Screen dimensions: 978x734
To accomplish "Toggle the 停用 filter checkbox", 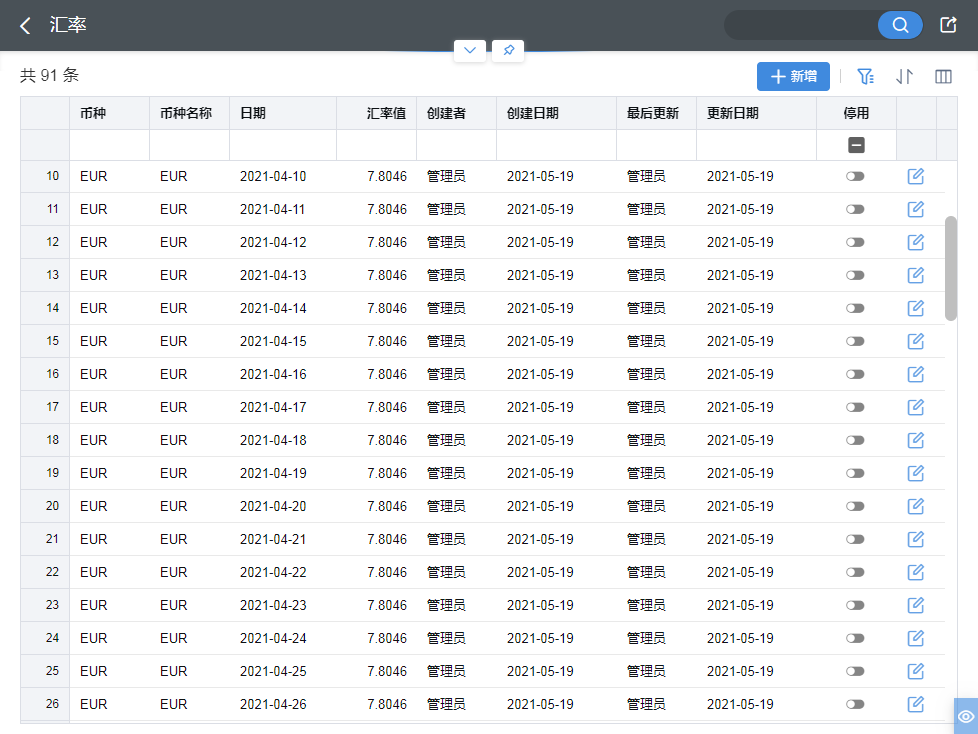I will click(x=856, y=145).
